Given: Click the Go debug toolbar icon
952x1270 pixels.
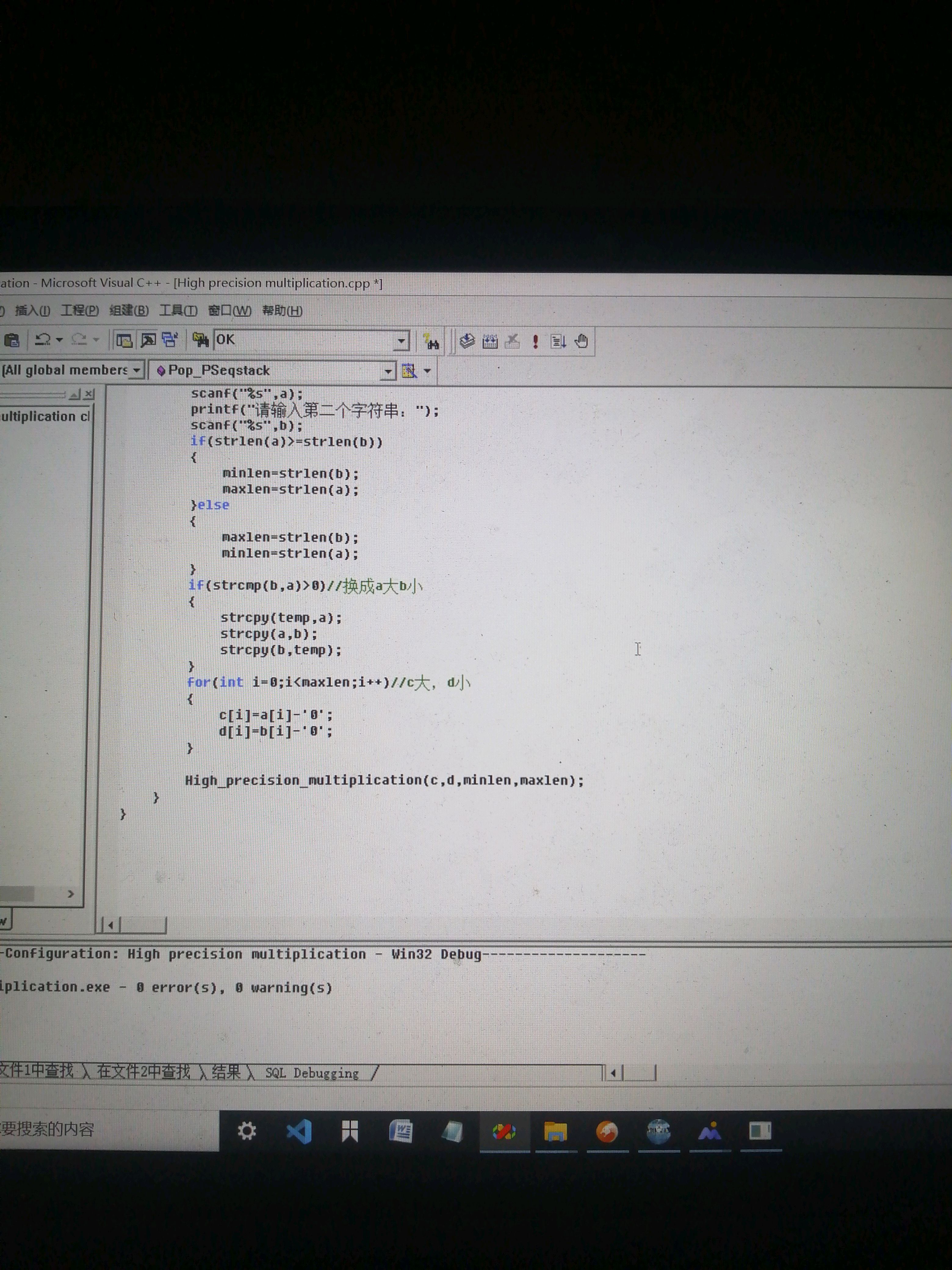Looking at the screenshot, I should [x=558, y=342].
